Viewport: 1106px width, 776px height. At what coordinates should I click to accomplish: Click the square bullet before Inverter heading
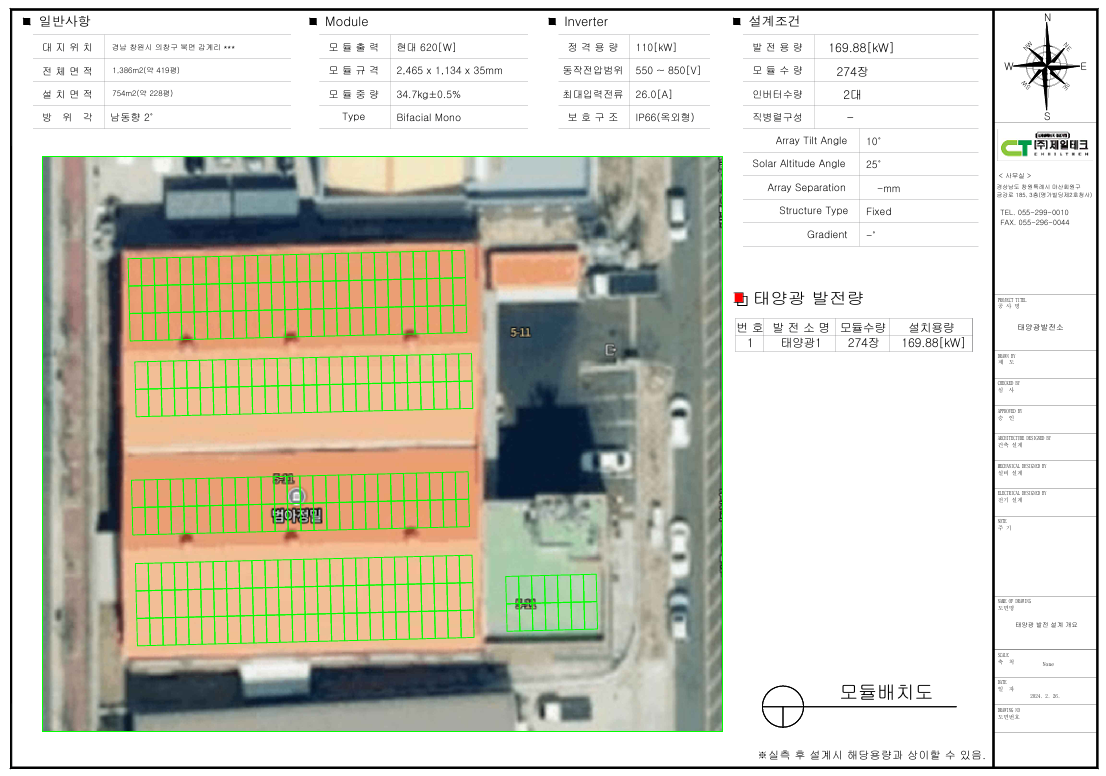[x=552, y=21]
